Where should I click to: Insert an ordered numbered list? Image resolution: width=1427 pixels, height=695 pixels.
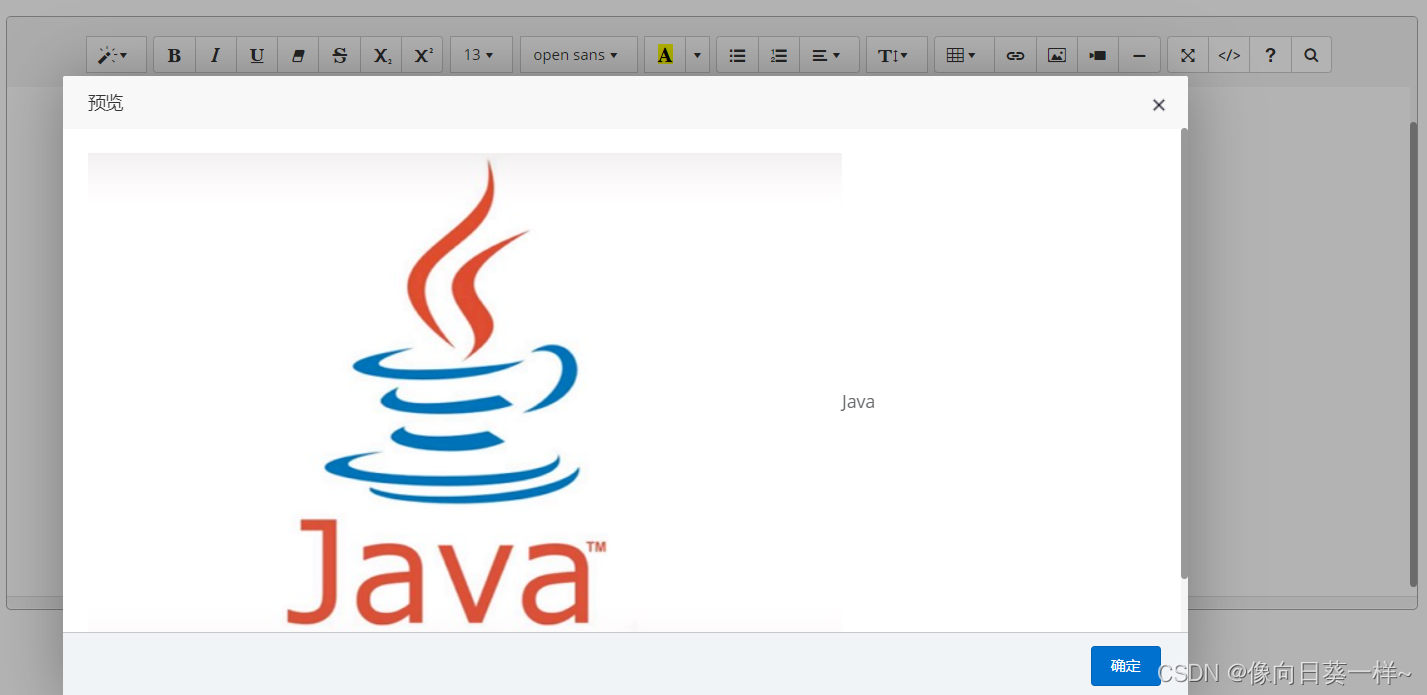[x=779, y=55]
